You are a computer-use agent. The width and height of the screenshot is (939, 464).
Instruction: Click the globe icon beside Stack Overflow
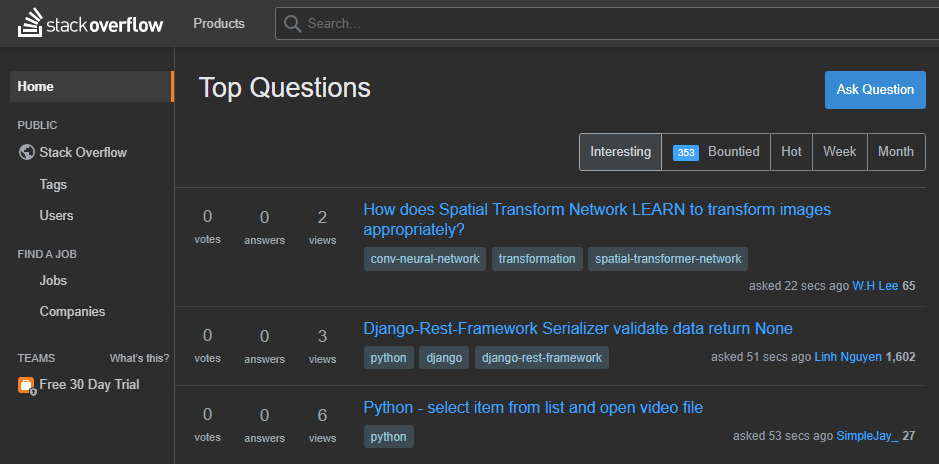click(27, 153)
